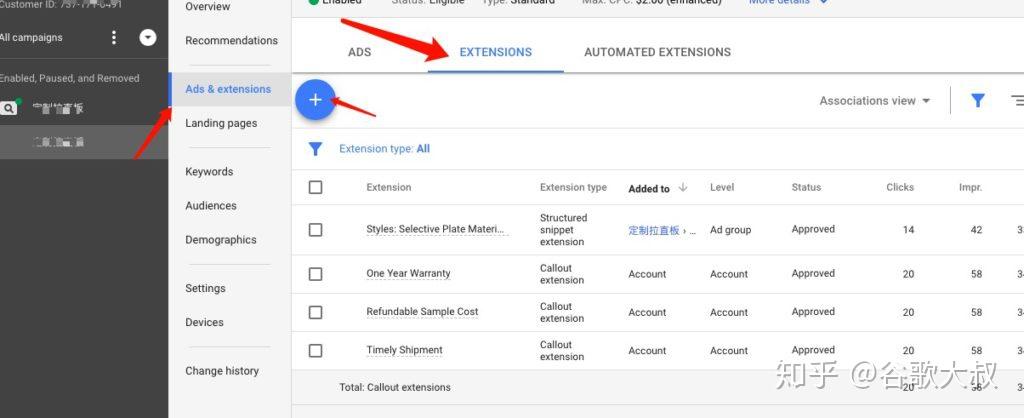Switch to the Automated Extensions tab

tap(657, 52)
